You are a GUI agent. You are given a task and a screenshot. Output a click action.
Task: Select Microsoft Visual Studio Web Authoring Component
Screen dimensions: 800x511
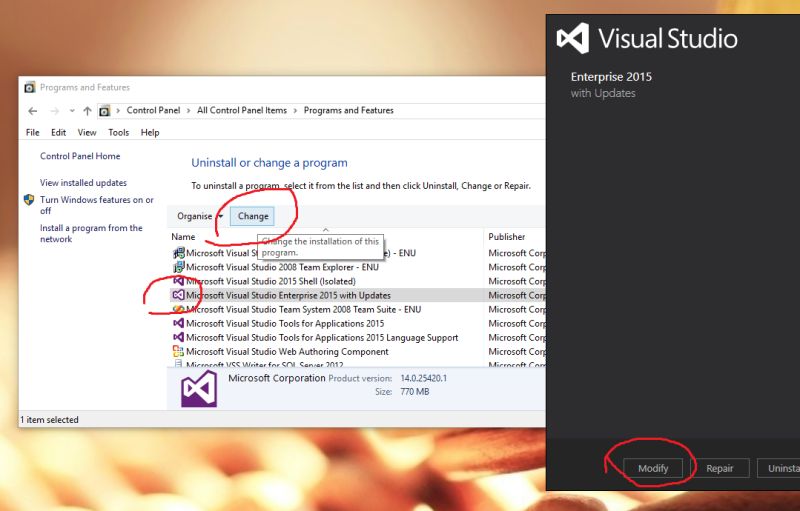click(287, 351)
